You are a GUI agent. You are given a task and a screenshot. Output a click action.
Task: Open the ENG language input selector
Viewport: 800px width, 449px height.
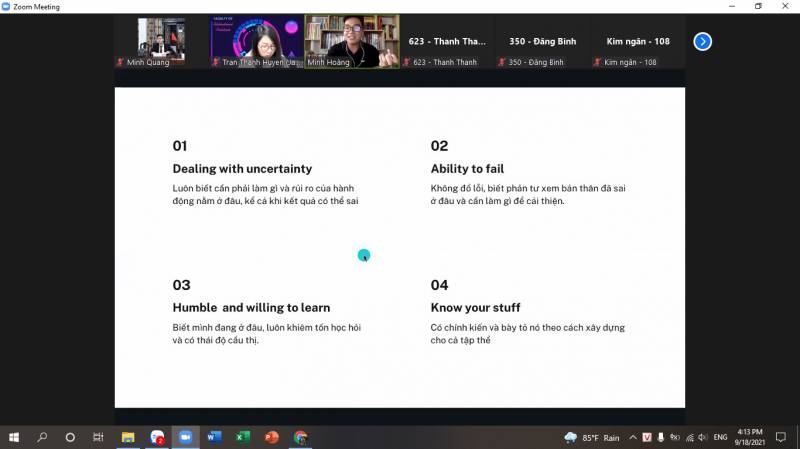[720, 437]
